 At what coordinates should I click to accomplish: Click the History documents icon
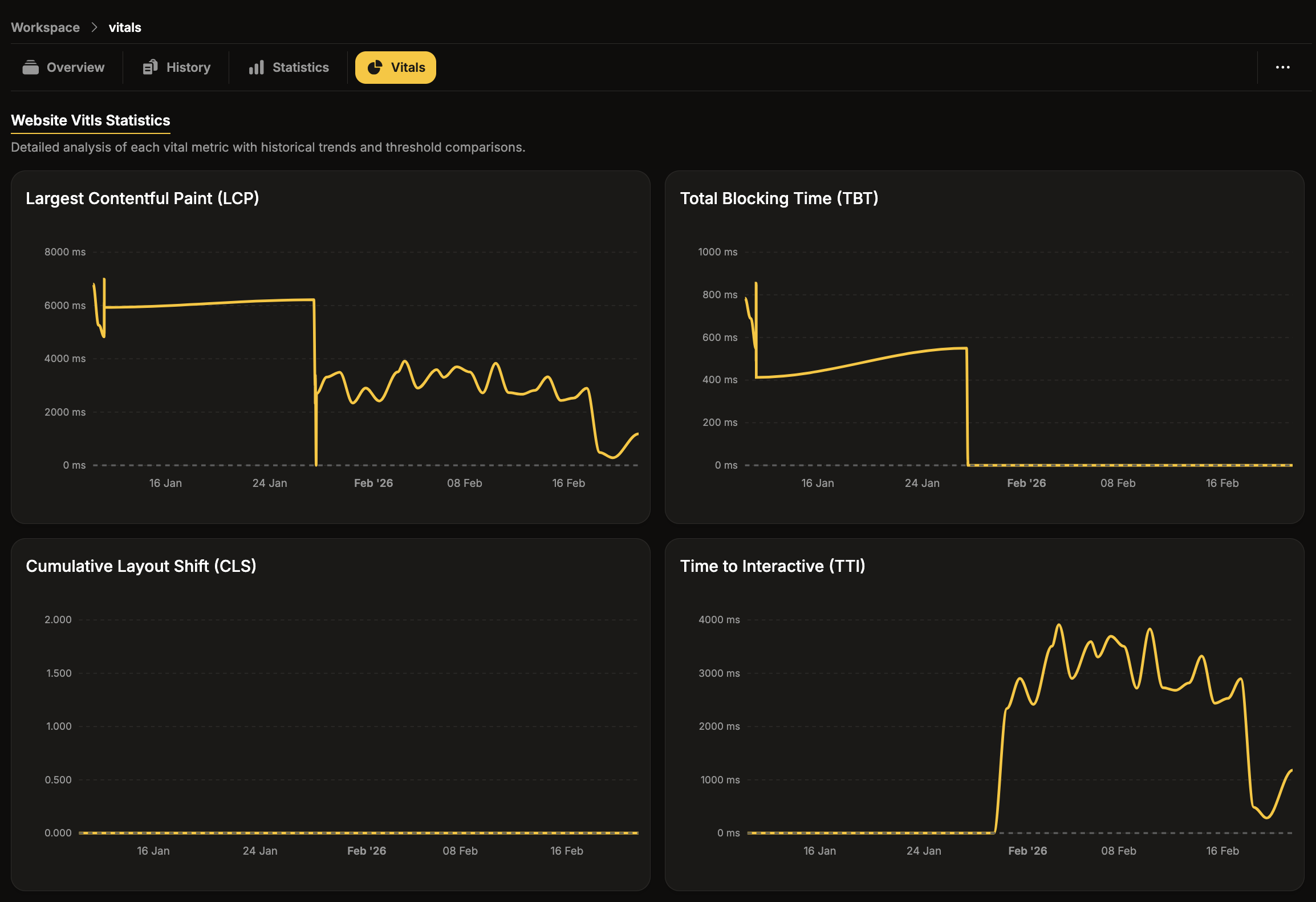click(x=150, y=67)
